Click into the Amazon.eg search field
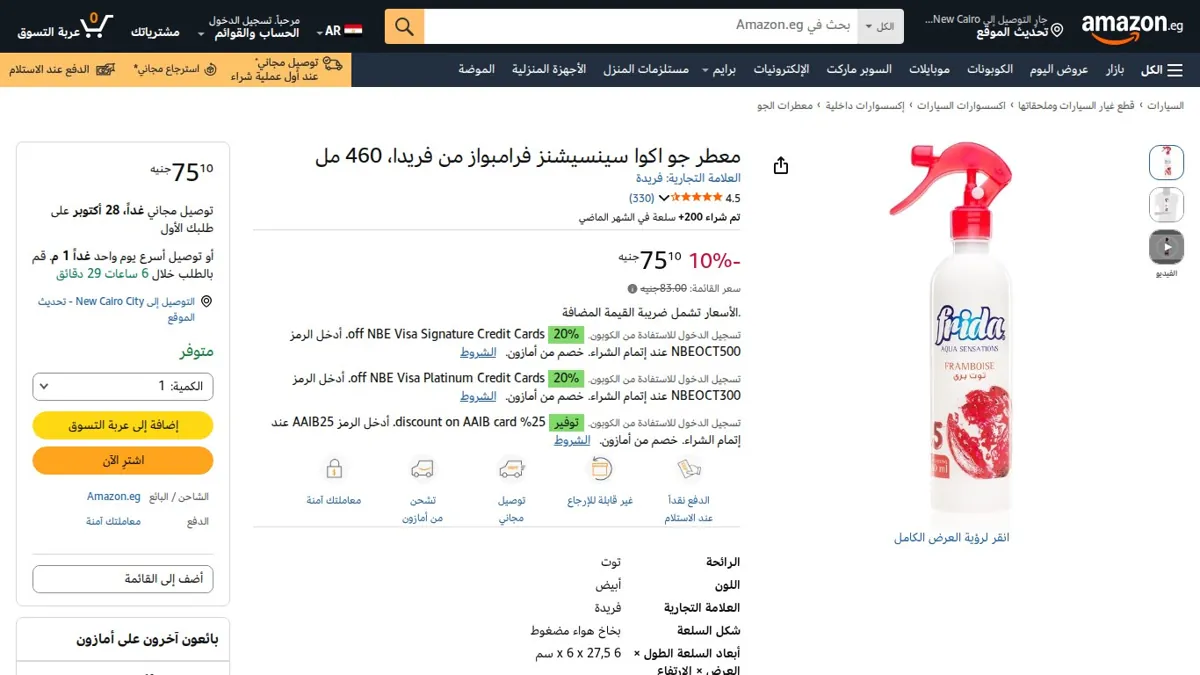The width and height of the screenshot is (1200, 675). click(x=641, y=26)
